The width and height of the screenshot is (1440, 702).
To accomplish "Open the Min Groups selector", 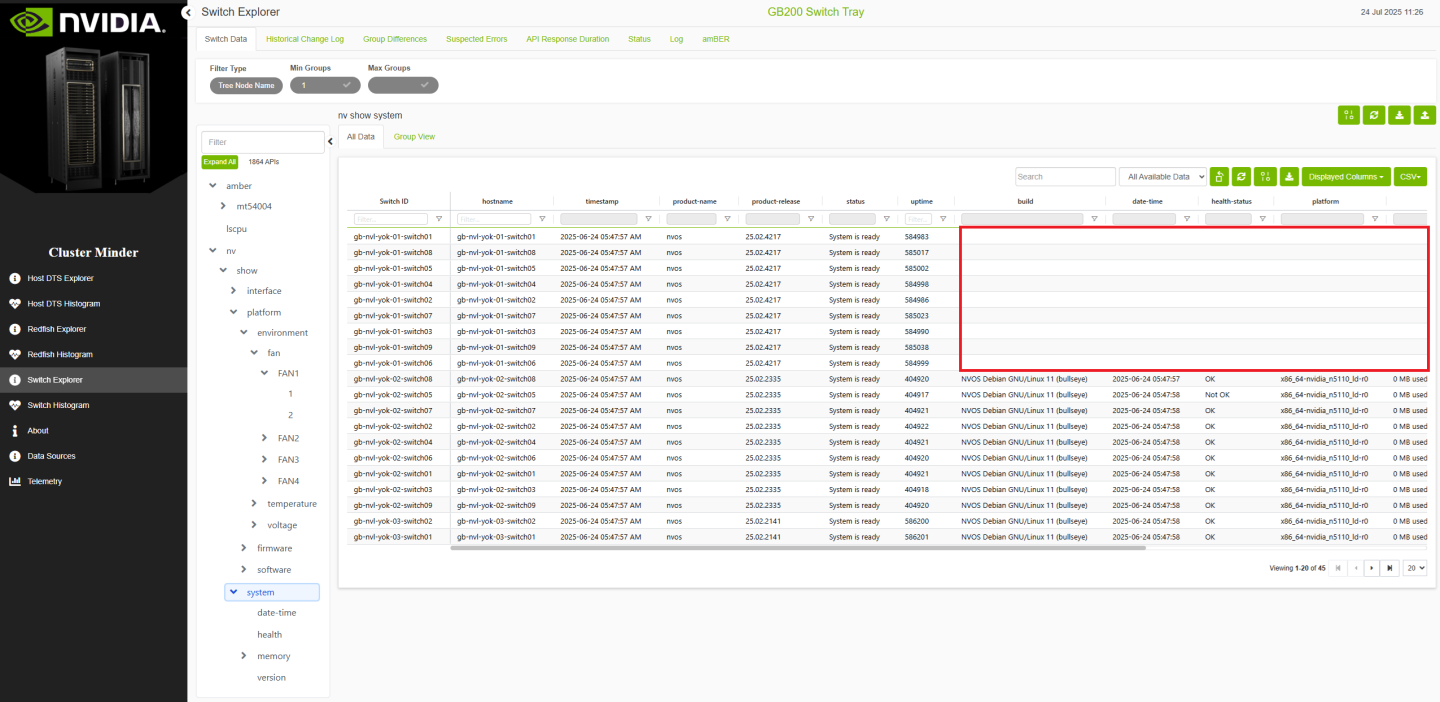I will click(326, 85).
